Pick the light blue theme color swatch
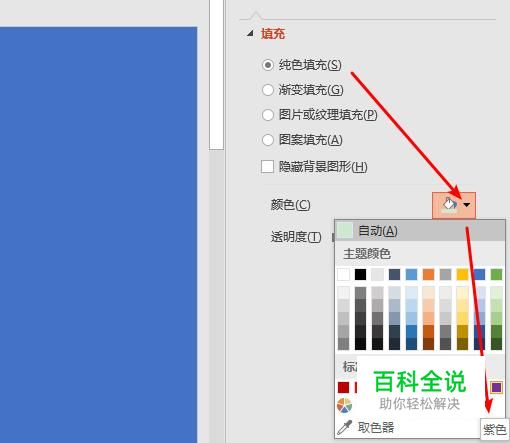Viewport: 510px width, 443px height. [411, 275]
